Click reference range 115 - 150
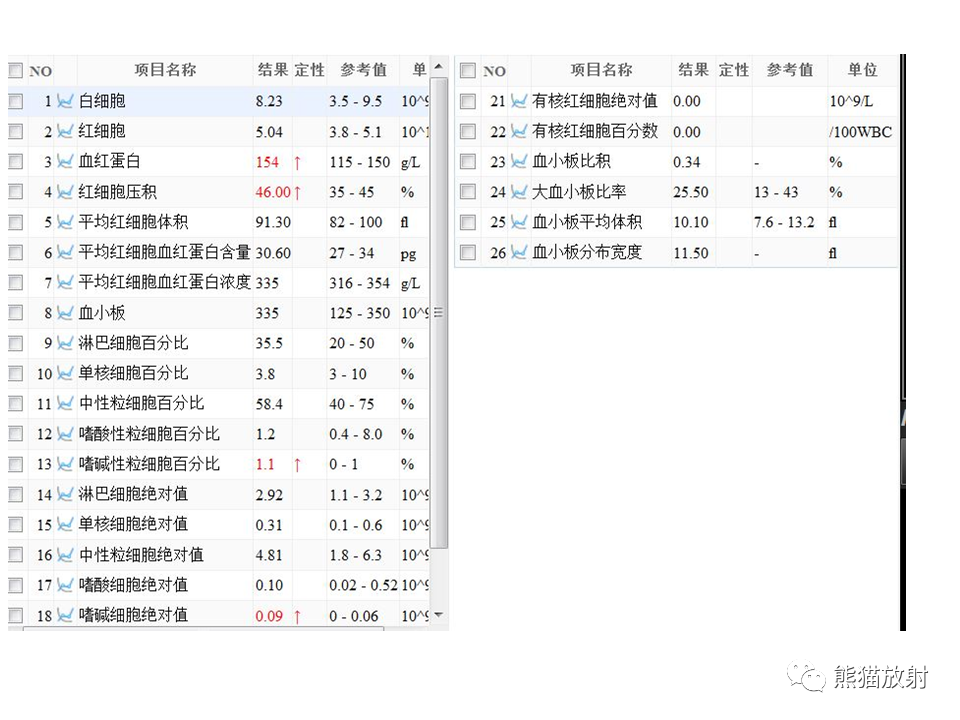Image resolution: width=960 pixels, height=720 pixels. coord(359,162)
